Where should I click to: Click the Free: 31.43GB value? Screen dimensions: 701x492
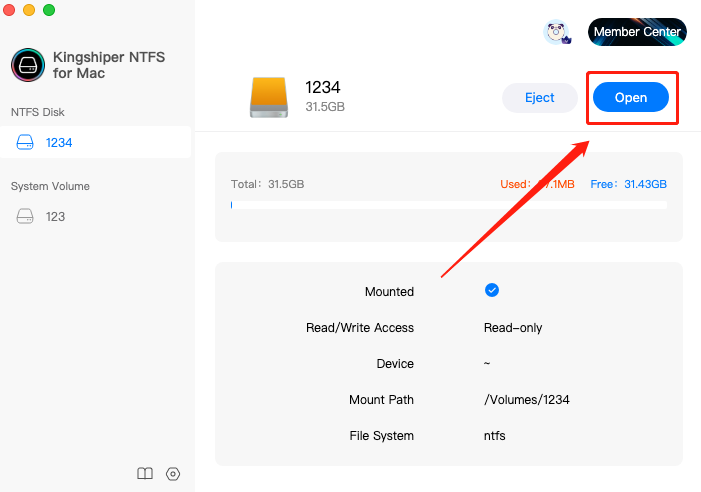tap(628, 184)
